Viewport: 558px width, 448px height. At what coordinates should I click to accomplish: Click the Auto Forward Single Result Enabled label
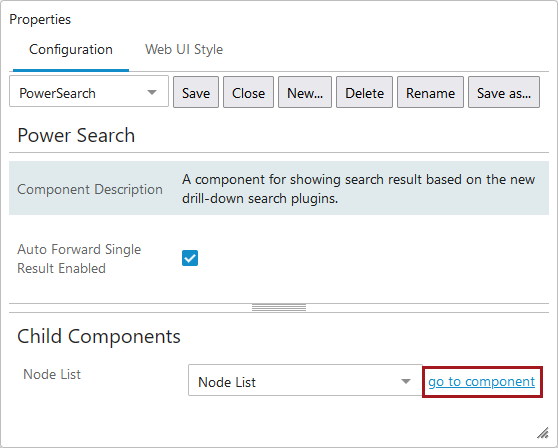[x=79, y=259]
